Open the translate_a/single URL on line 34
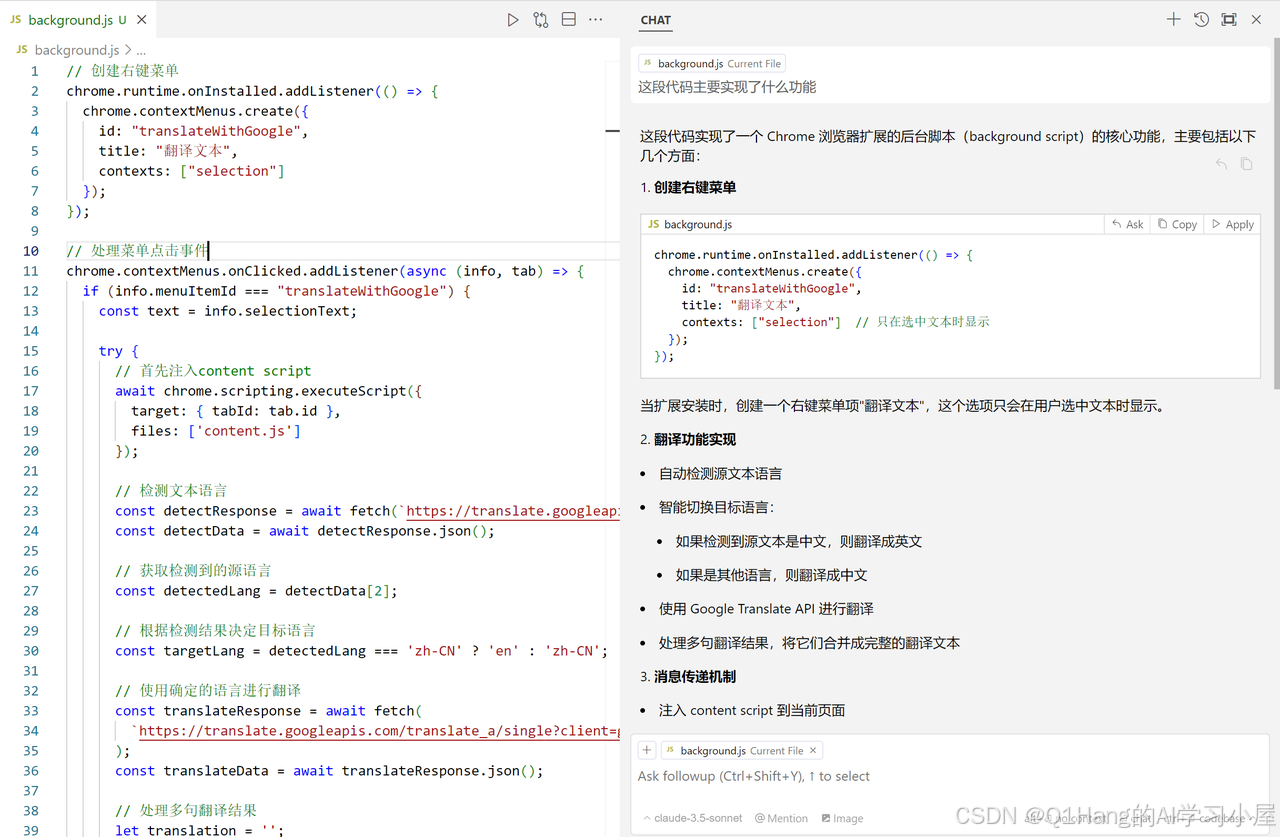The image size is (1280, 837). (379, 730)
